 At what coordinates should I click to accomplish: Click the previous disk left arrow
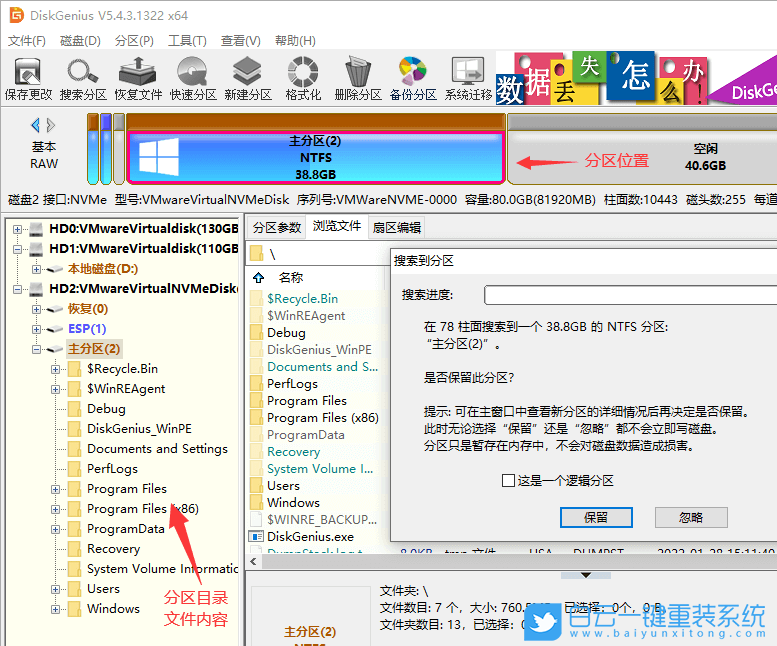[x=36, y=125]
